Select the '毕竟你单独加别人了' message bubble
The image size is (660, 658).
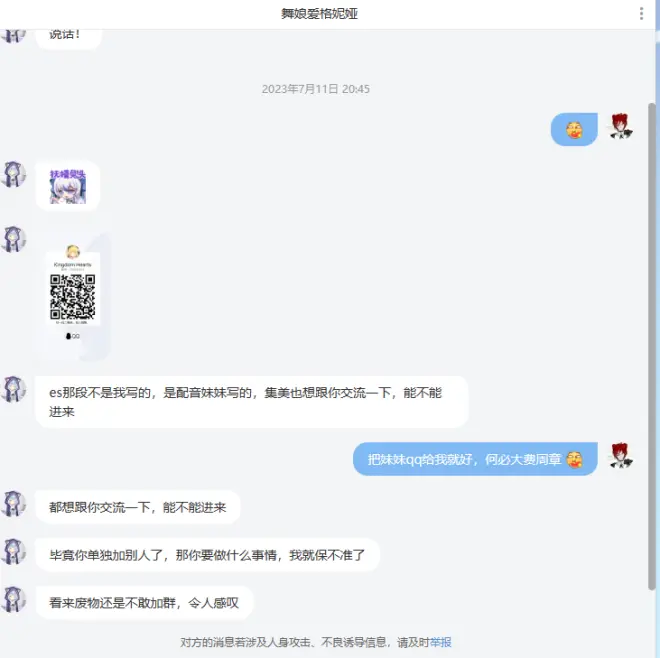[x=207, y=555]
